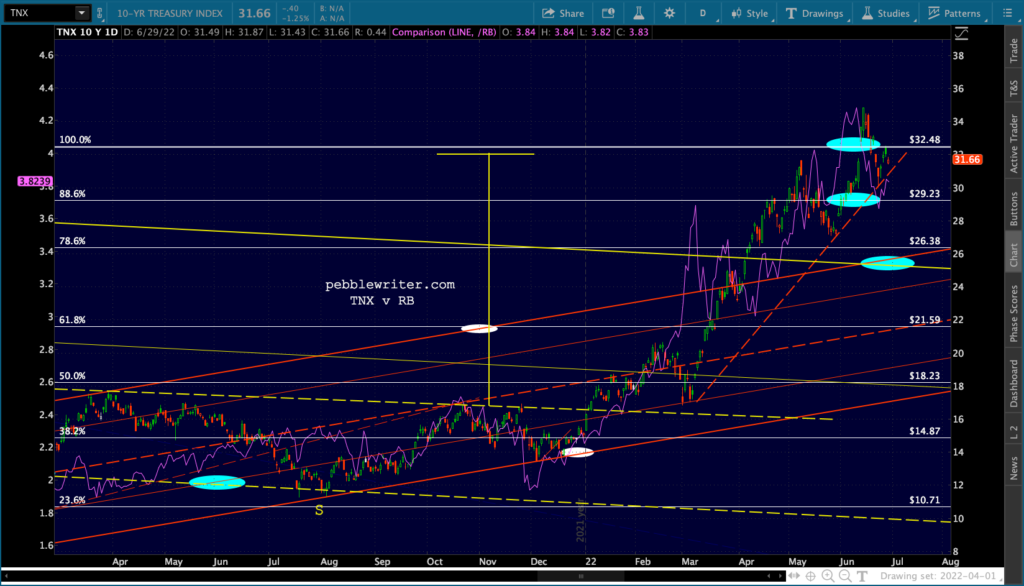The height and width of the screenshot is (586, 1024).
Task: Switch to the Active Trader sidebar tab
Action: point(1014,143)
